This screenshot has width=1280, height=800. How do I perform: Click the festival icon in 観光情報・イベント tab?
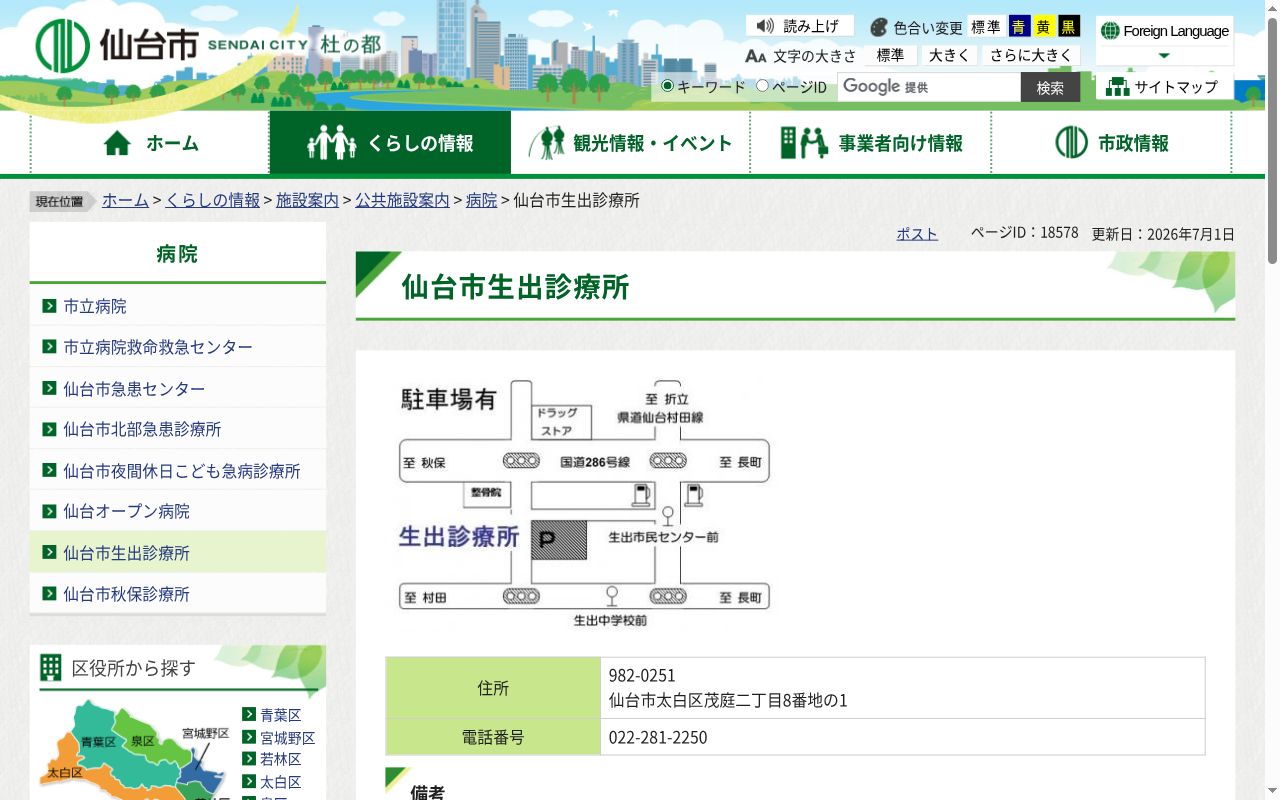[547, 143]
